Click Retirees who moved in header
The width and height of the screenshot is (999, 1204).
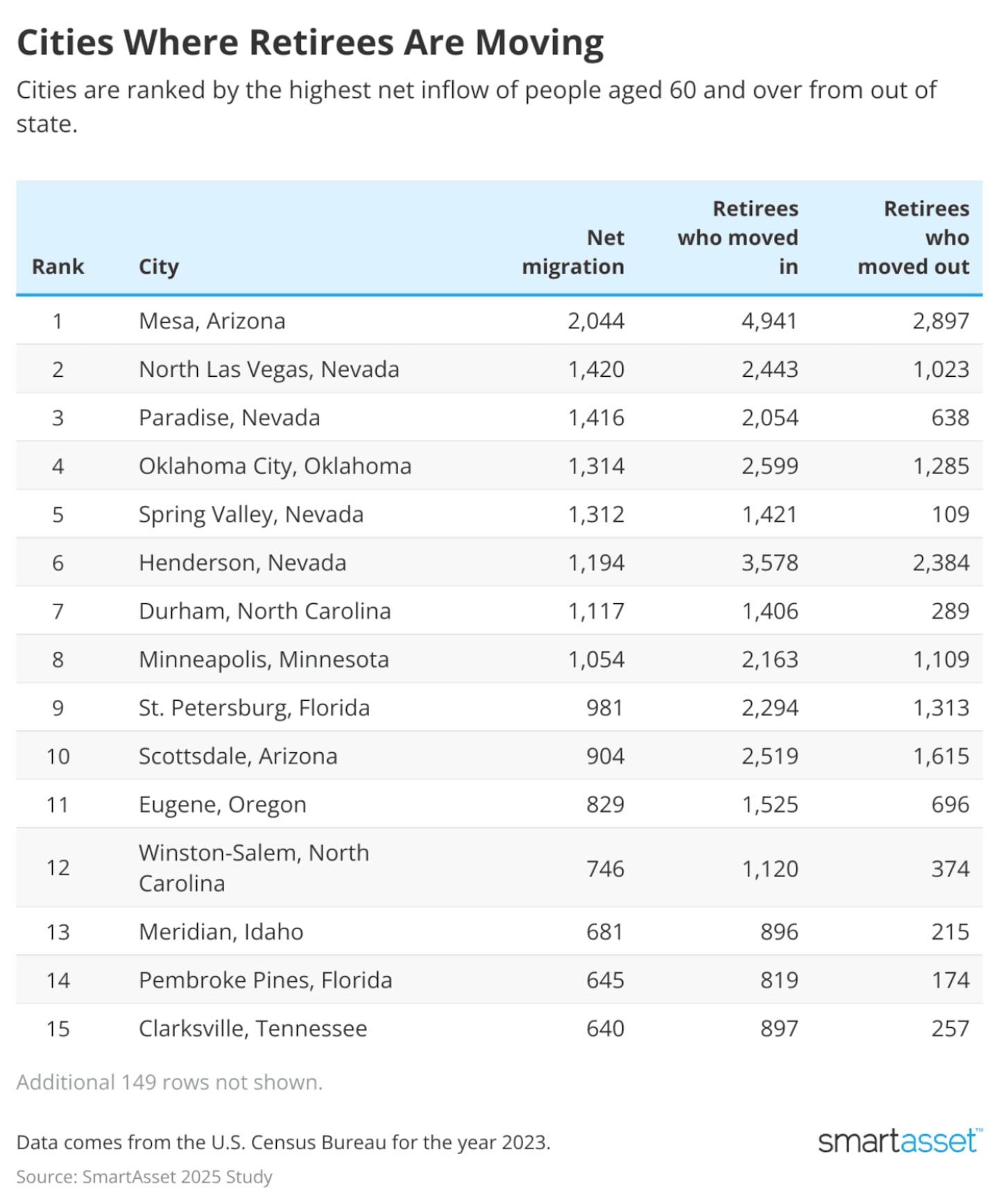(x=738, y=238)
